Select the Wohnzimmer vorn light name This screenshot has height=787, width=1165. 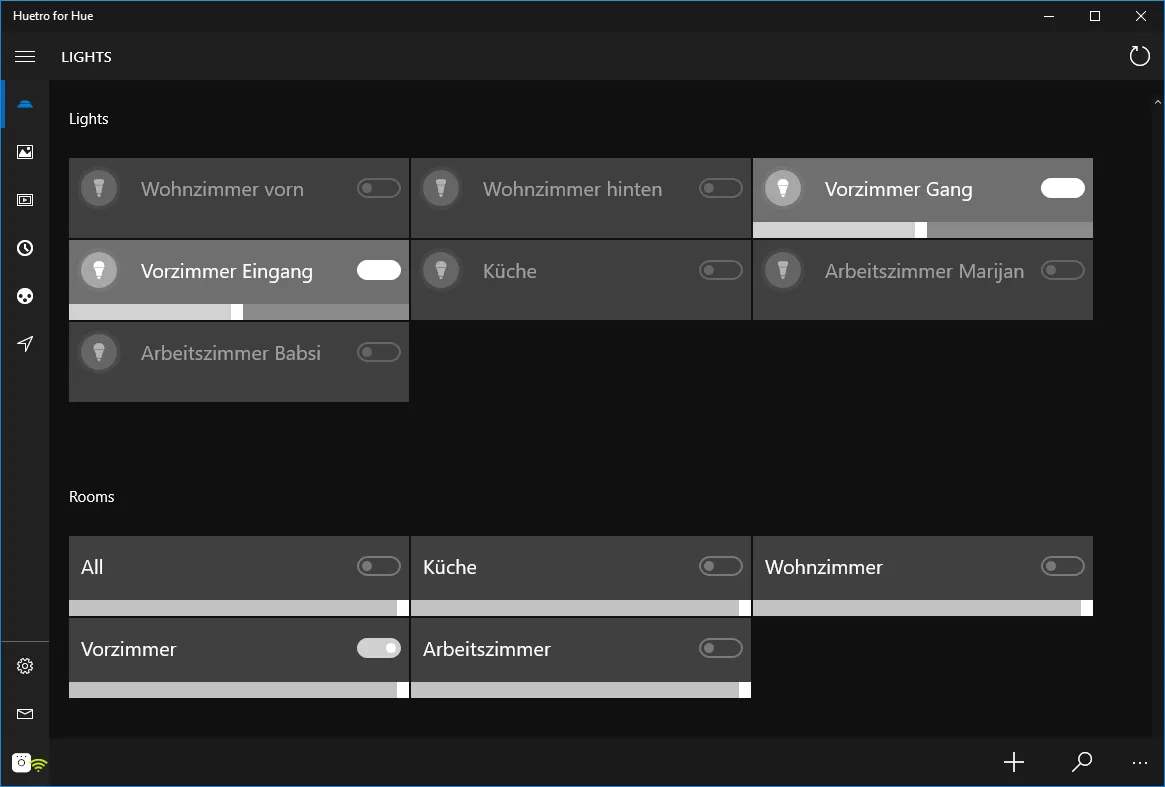click(222, 190)
